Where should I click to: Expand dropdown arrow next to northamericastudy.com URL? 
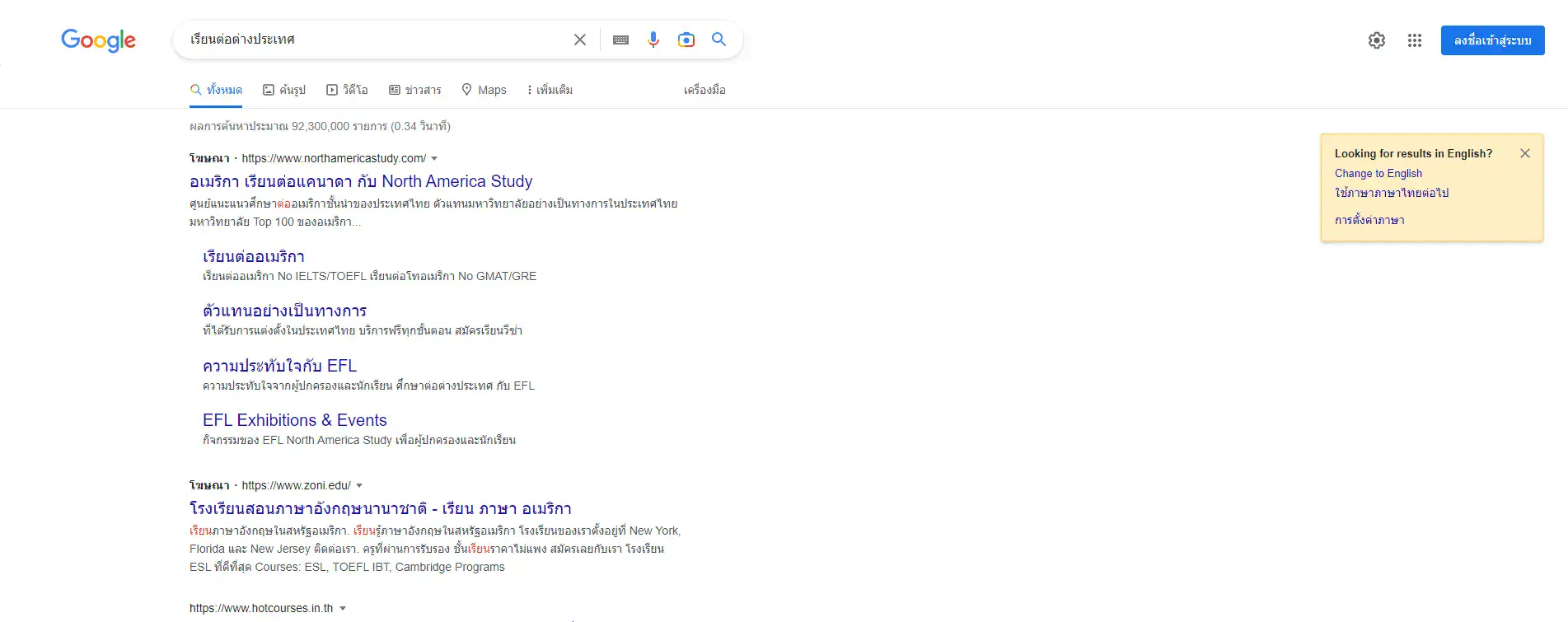point(434,158)
